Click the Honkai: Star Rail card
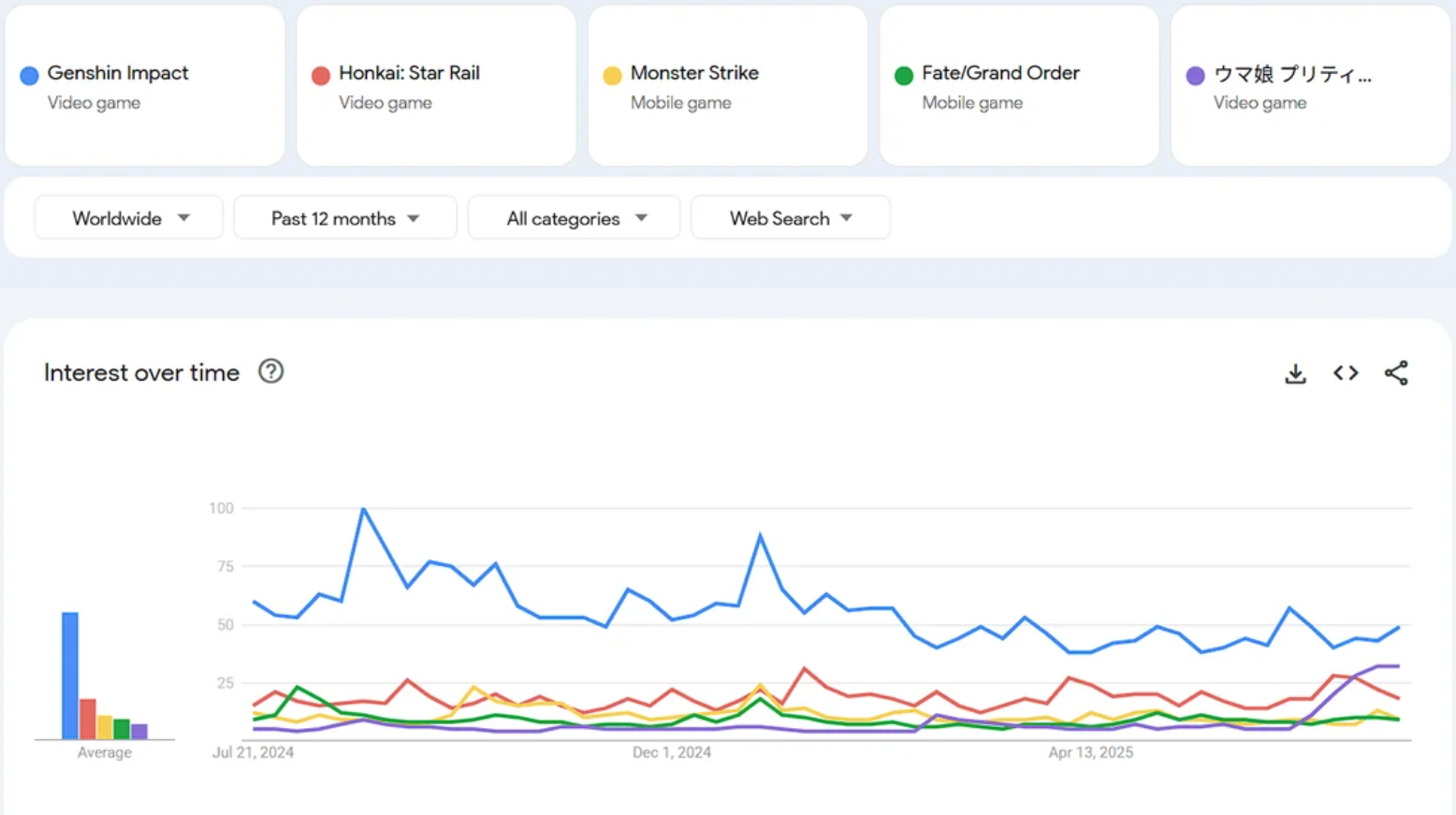 [436, 85]
